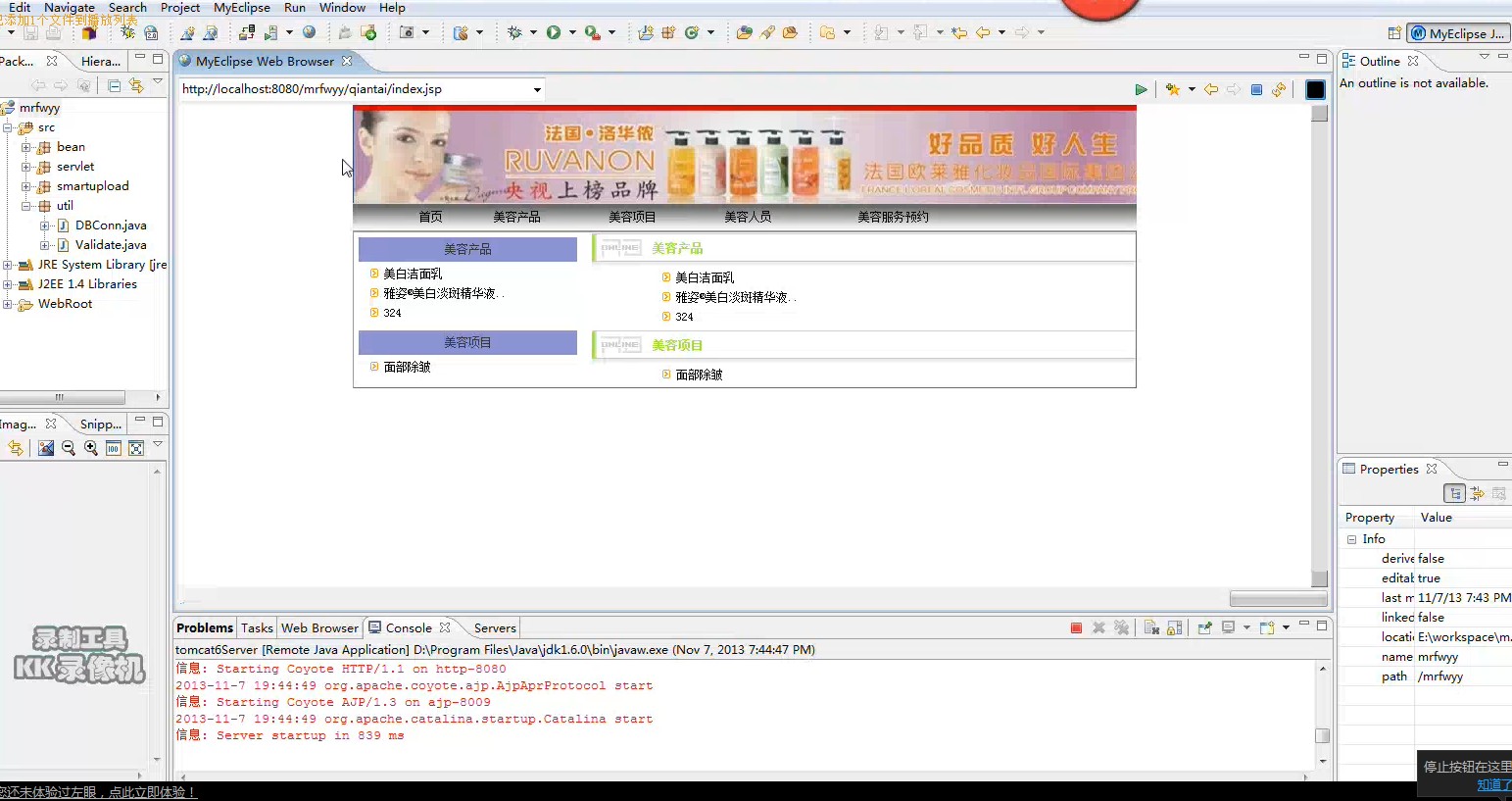1512x801 pixels.
Task: Select J2EE 1.4 Libraries node
Action: click(x=87, y=284)
